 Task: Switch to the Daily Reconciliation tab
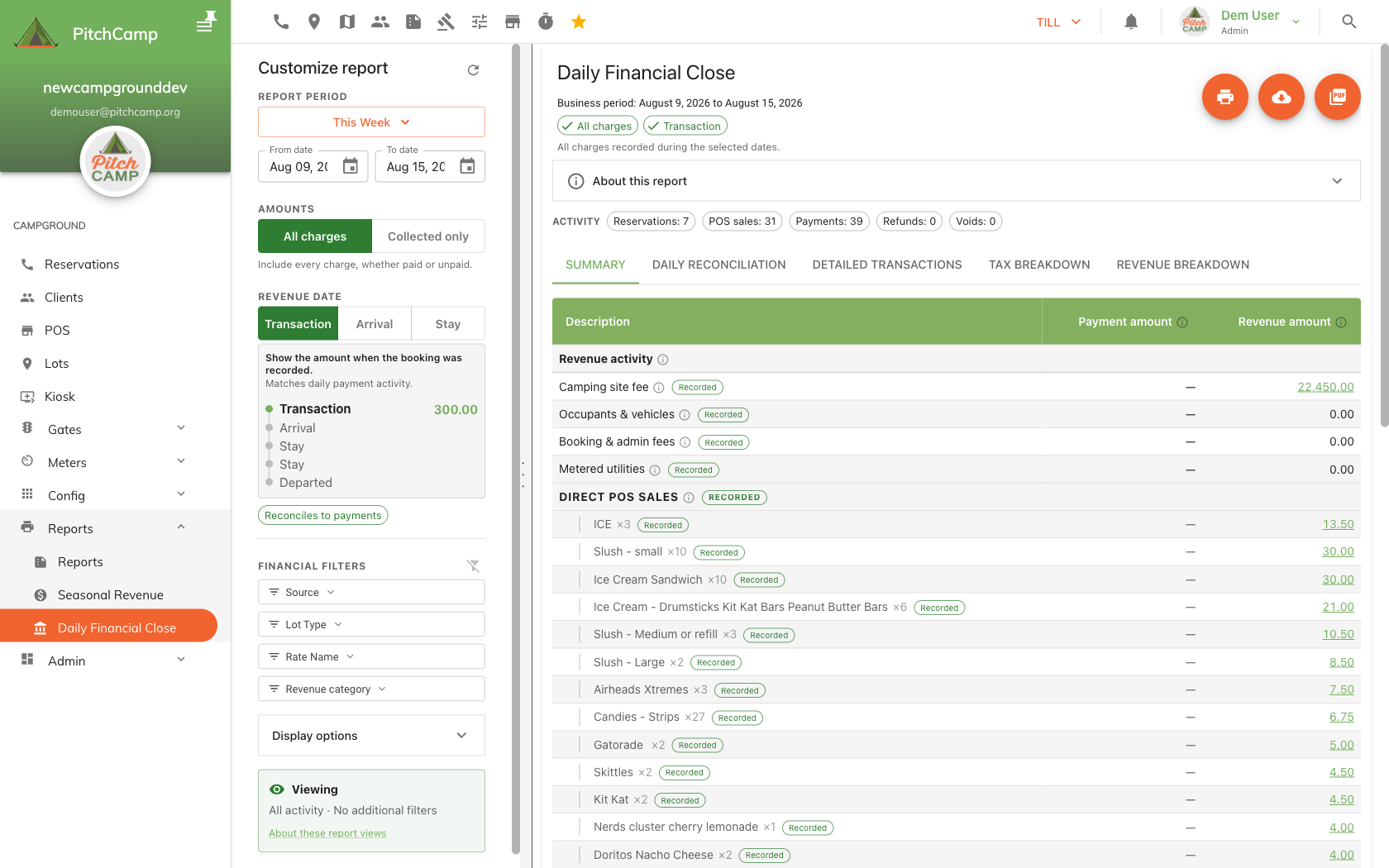point(719,265)
